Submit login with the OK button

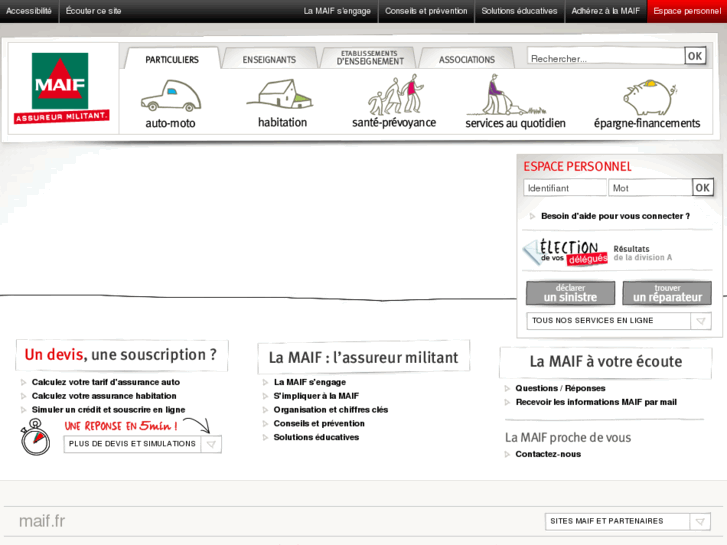tap(702, 188)
